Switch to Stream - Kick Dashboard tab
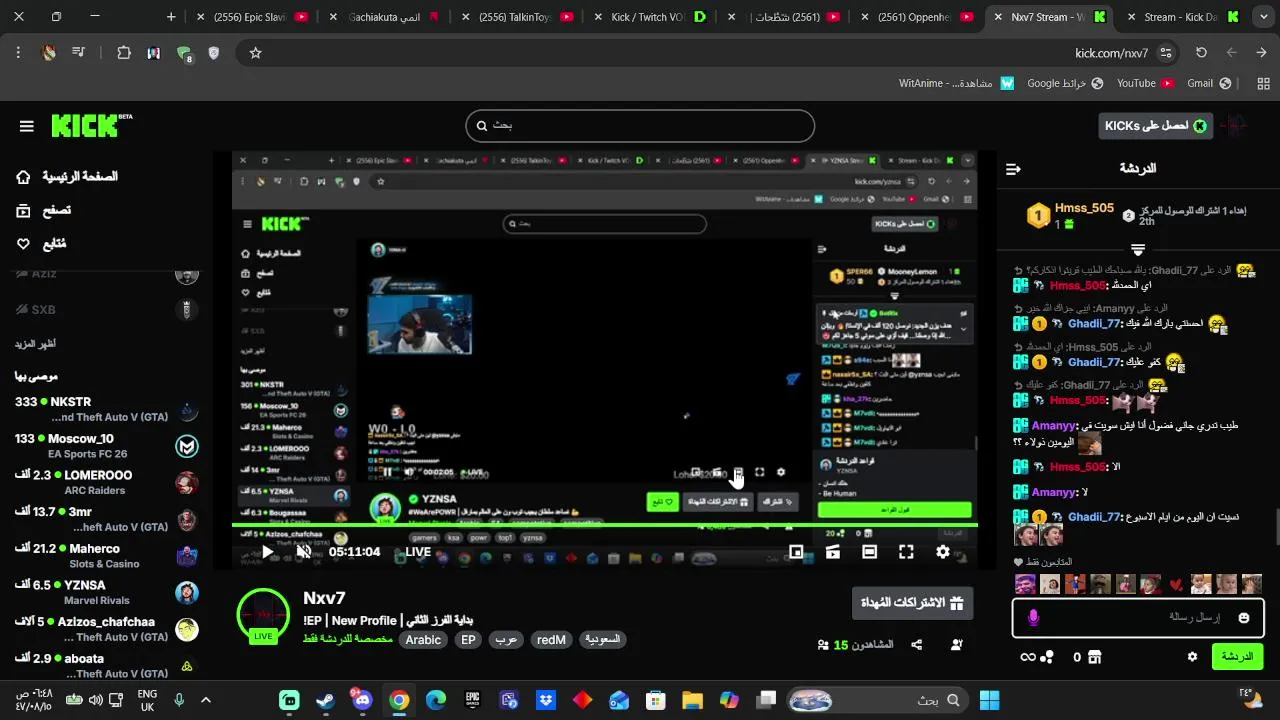 click(1182, 17)
